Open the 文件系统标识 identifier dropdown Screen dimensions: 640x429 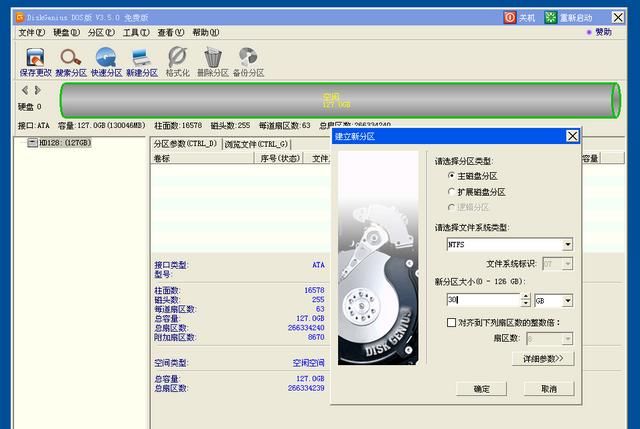click(567, 264)
